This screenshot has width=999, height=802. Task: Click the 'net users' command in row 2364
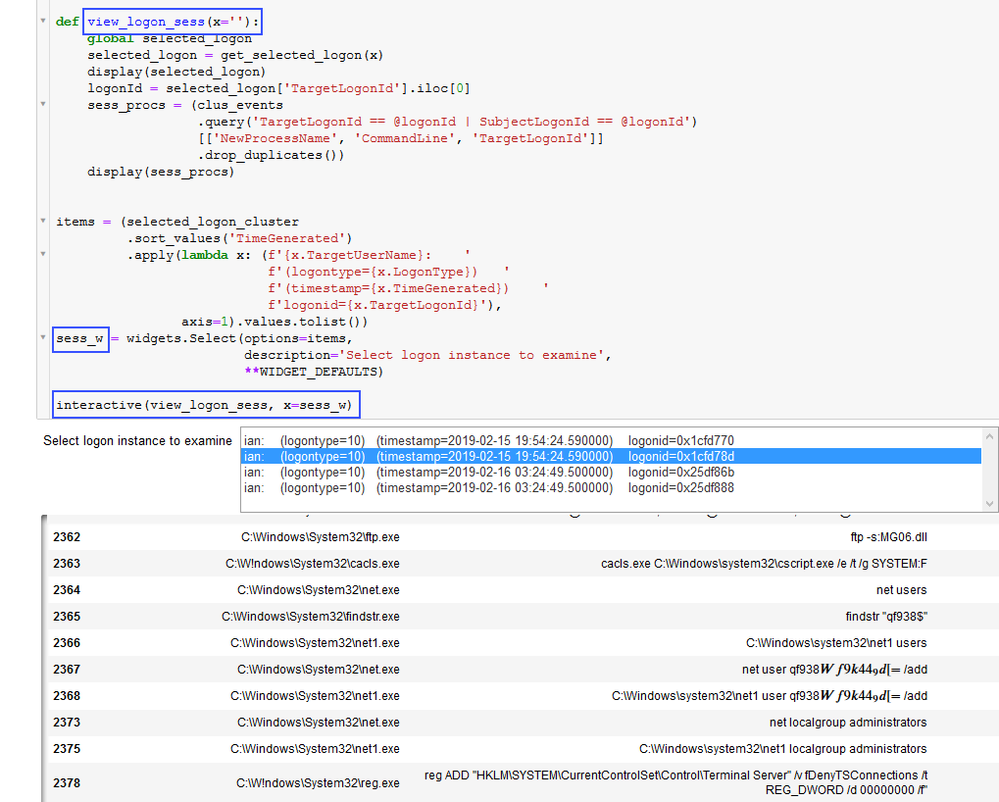pyautogui.click(x=902, y=590)
